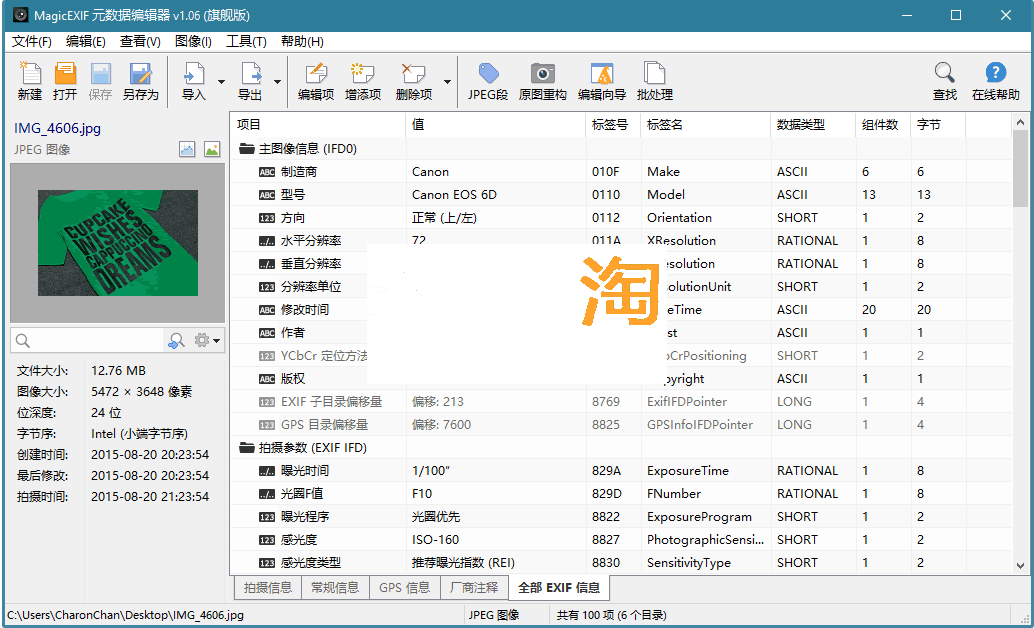Open the 工具(T) menu
This screenshot has width=1034, height=628.
click(246, 41)
